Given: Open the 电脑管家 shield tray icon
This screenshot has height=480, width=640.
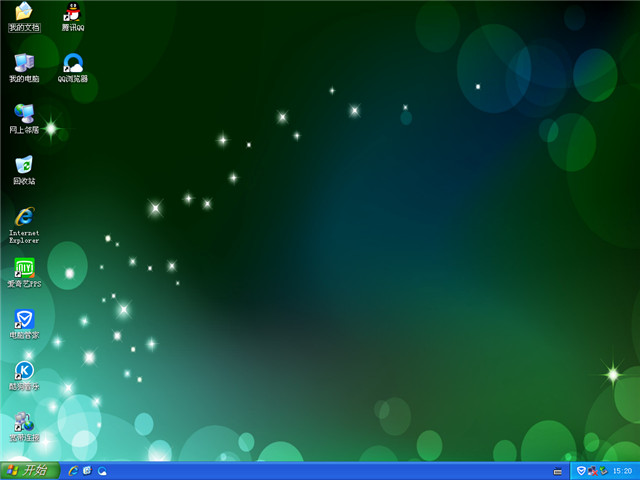Looking at the screenshot, I should [x=581, y=470].
